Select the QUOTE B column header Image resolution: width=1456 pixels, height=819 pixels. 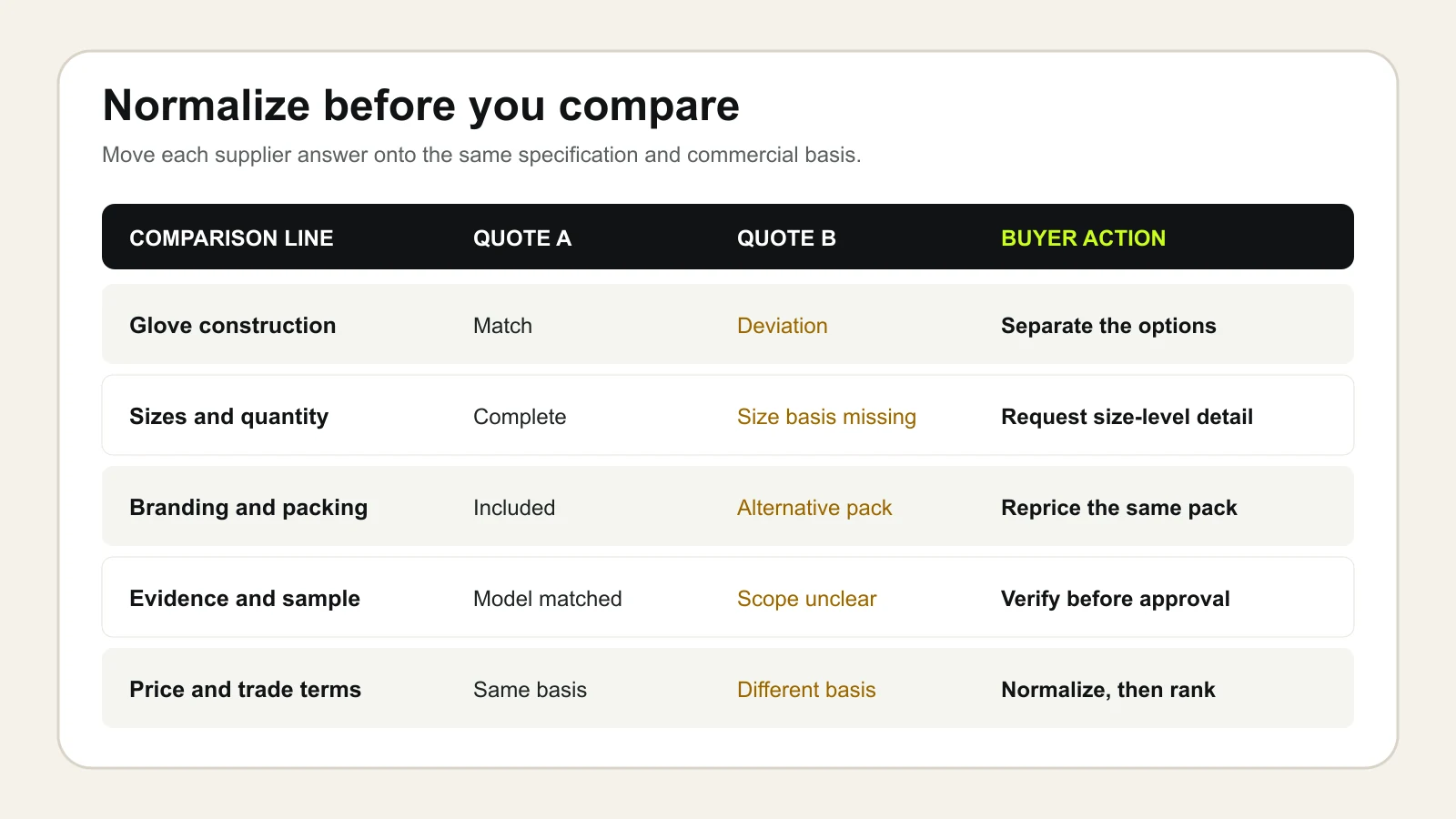786,238
